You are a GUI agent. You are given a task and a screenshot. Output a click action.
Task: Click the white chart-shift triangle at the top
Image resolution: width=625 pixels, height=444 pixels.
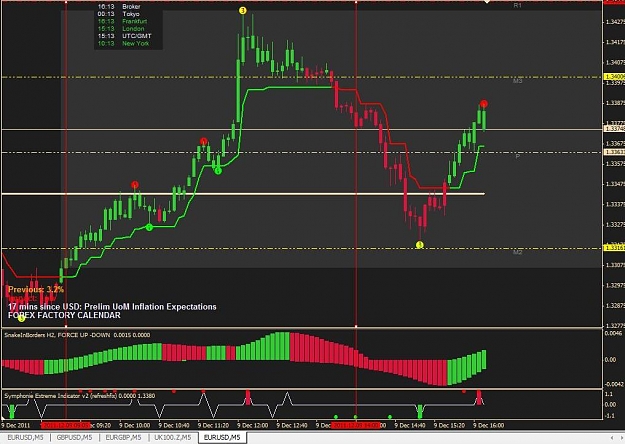click(487, 2)
